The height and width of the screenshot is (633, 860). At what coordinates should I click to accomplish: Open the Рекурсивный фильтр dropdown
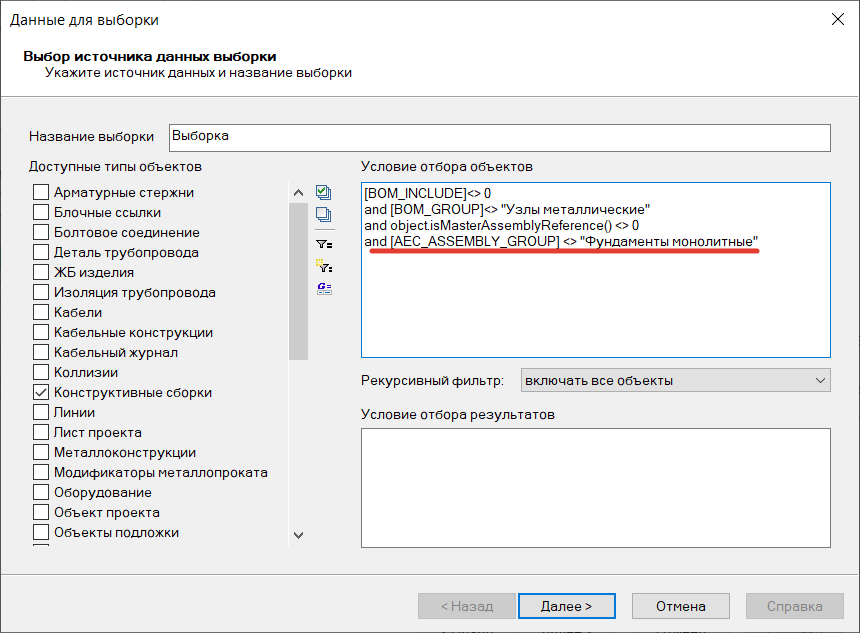(x=675, y=380)
